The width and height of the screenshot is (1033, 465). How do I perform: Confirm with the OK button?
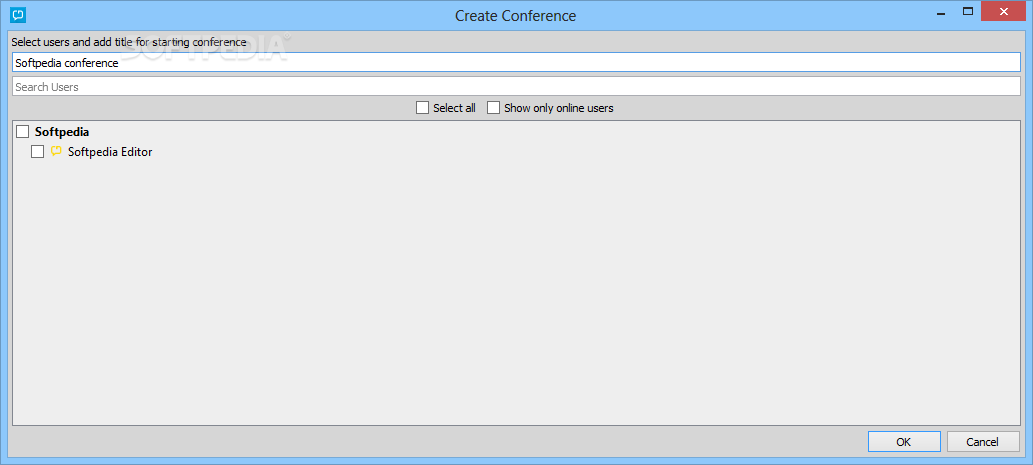pos(904,442)
